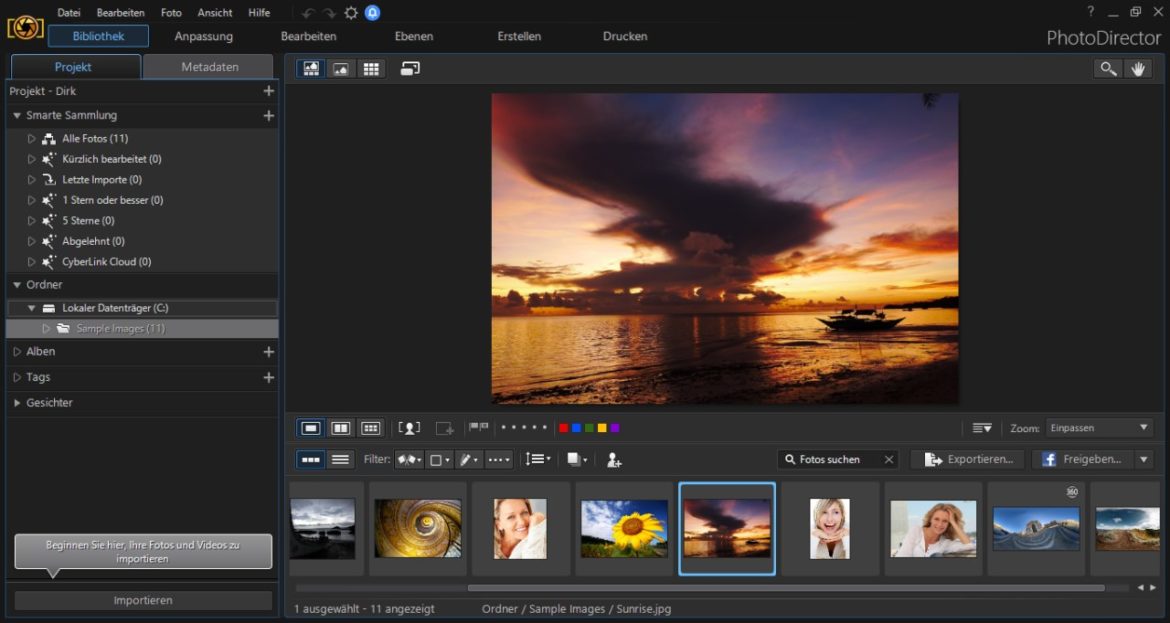Open the Datei menu

point(69,13)
